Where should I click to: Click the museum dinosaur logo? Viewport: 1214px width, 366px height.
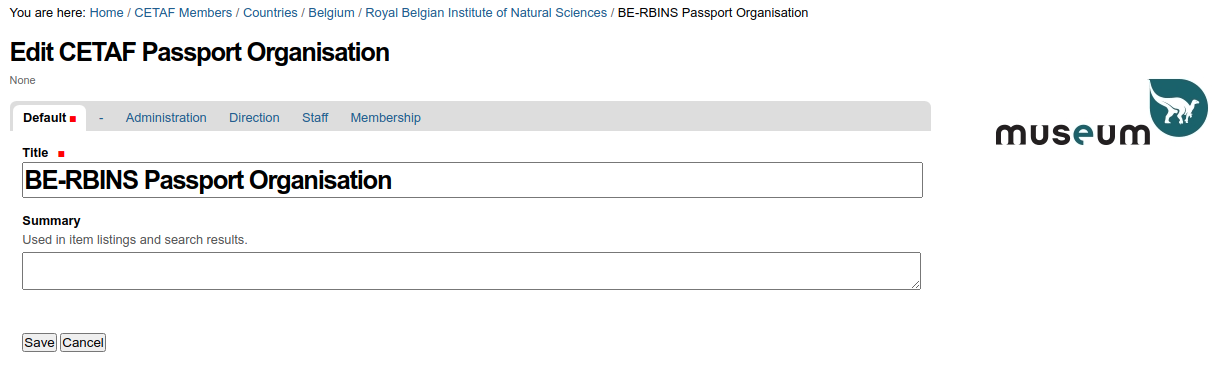click(1101, 111)
